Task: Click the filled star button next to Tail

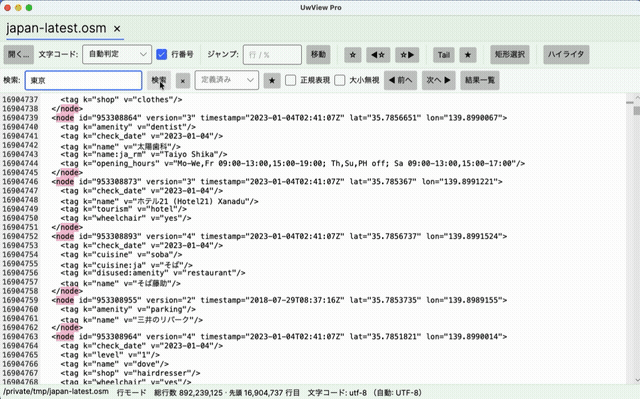Action: pyautogui.click(x=468, y=55)
